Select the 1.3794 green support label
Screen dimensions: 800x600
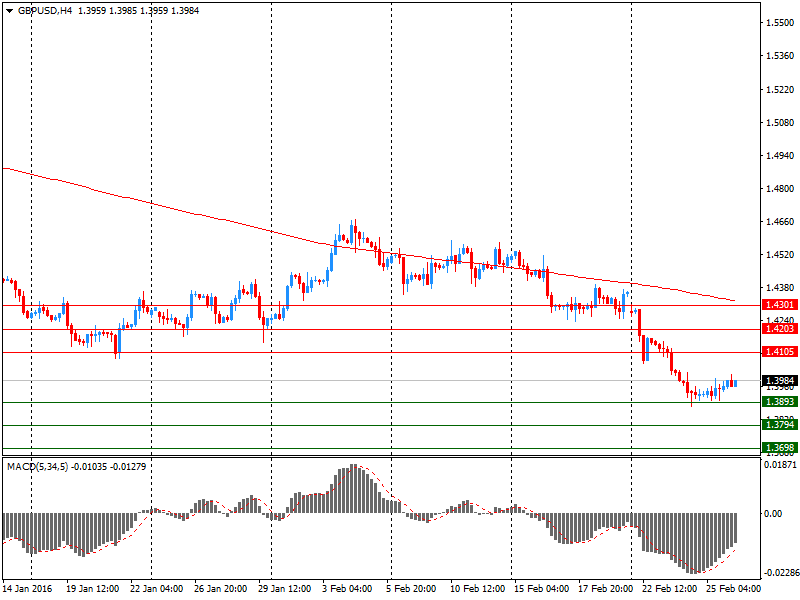[780, 424]
